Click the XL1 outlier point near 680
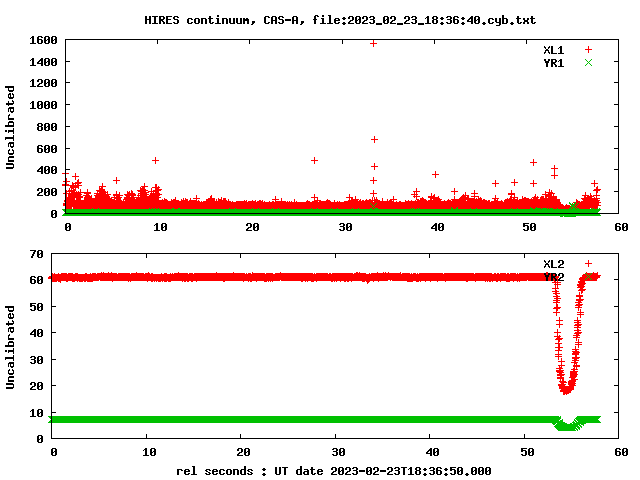This screenshot has height=480, width=640. (374, 140)
